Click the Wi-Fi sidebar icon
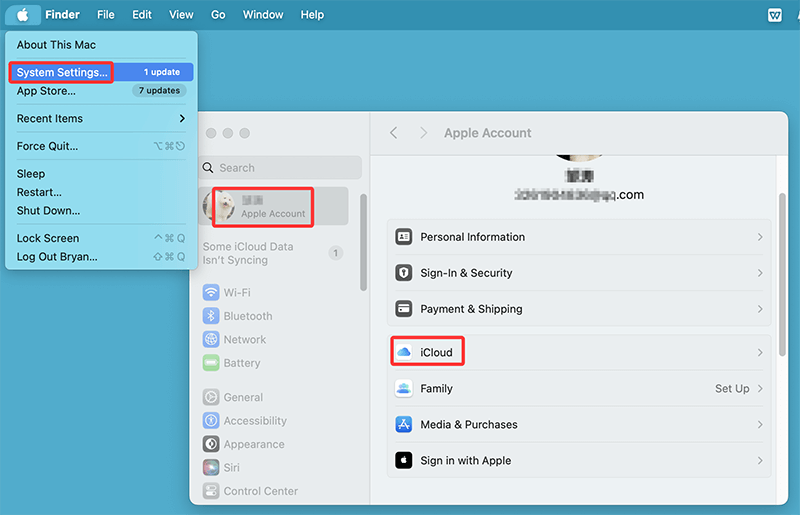The width and height of the screenshot is (800, 515). 211,292
